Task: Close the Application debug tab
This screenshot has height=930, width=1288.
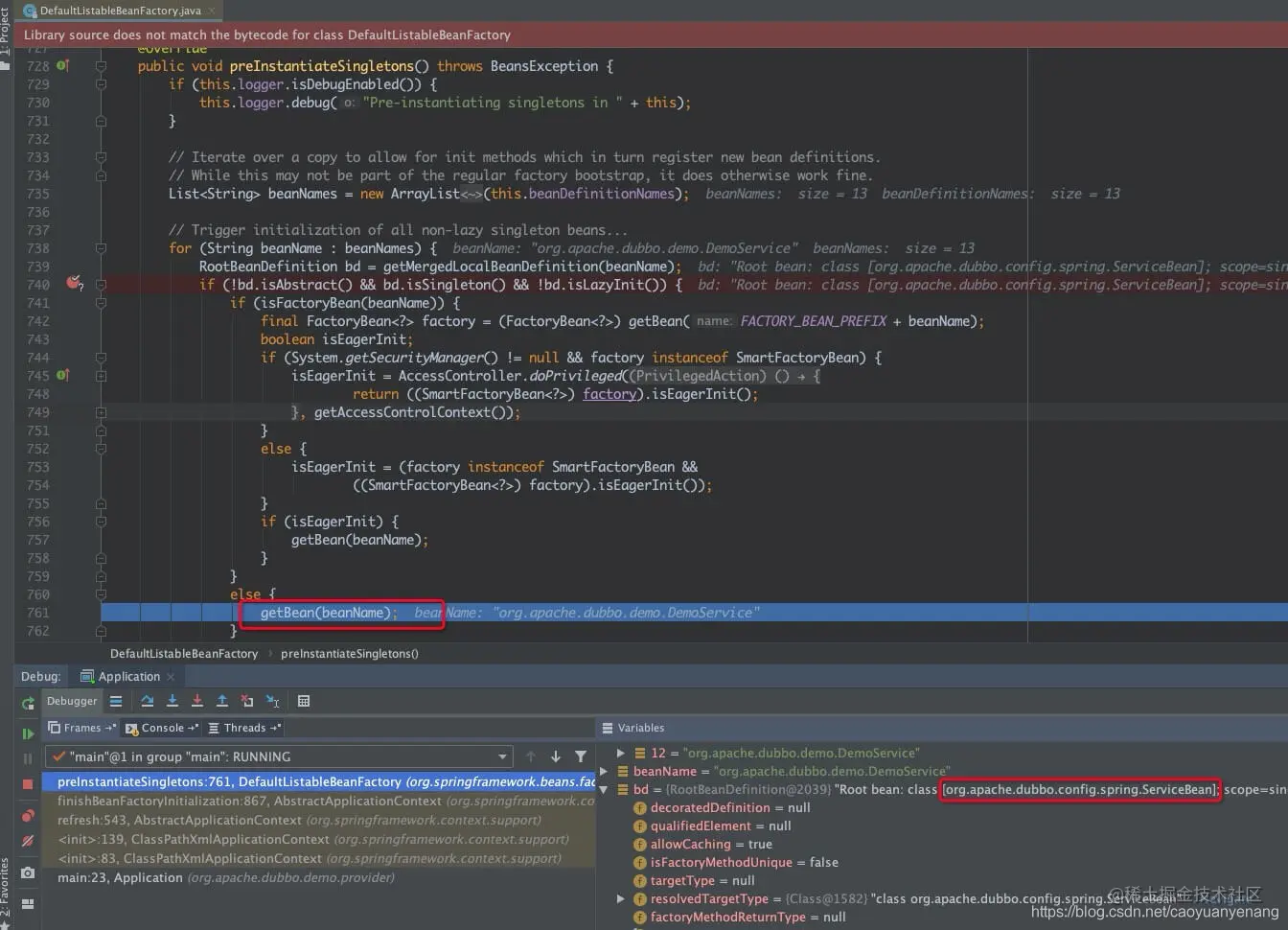Action: [171, 677]
